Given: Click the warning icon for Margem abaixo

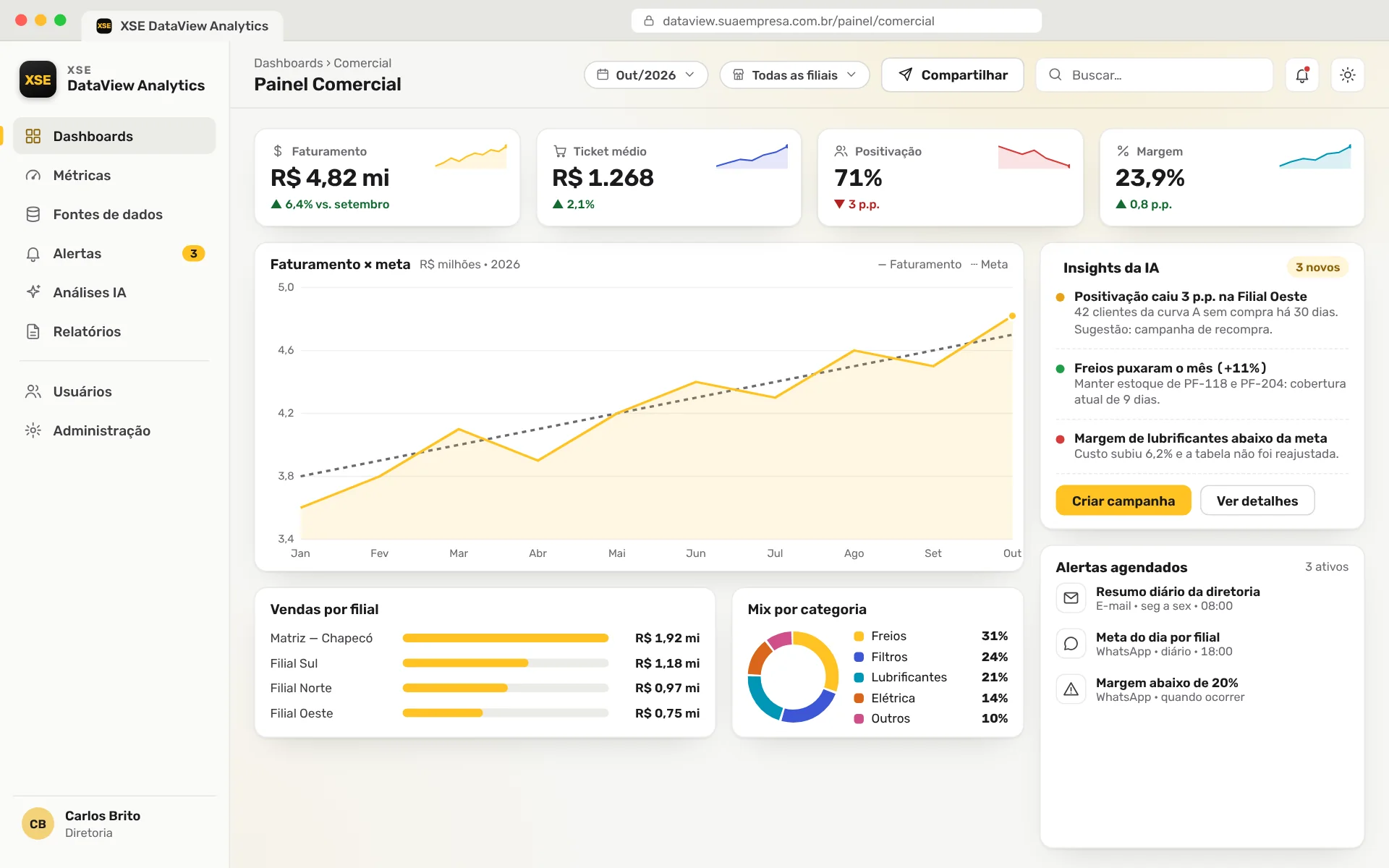Looking at the screenshot, I should pos(1071,689).
